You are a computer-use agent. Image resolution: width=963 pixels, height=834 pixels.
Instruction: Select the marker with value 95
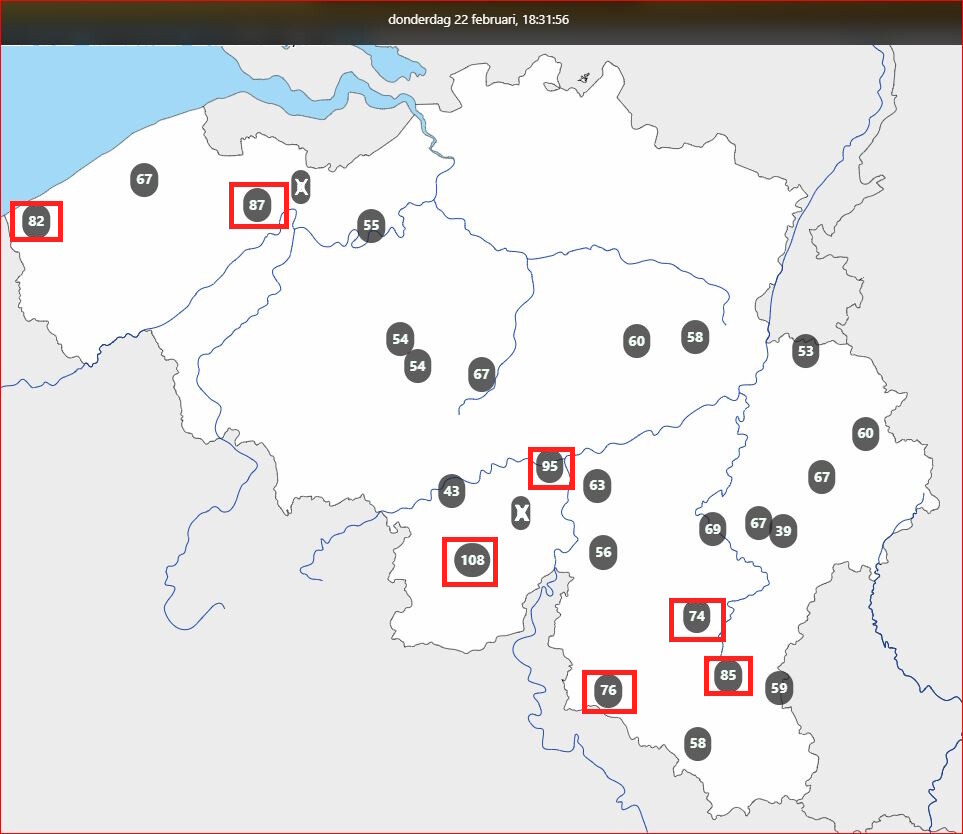pyautogui.click(x=550, y=467)
